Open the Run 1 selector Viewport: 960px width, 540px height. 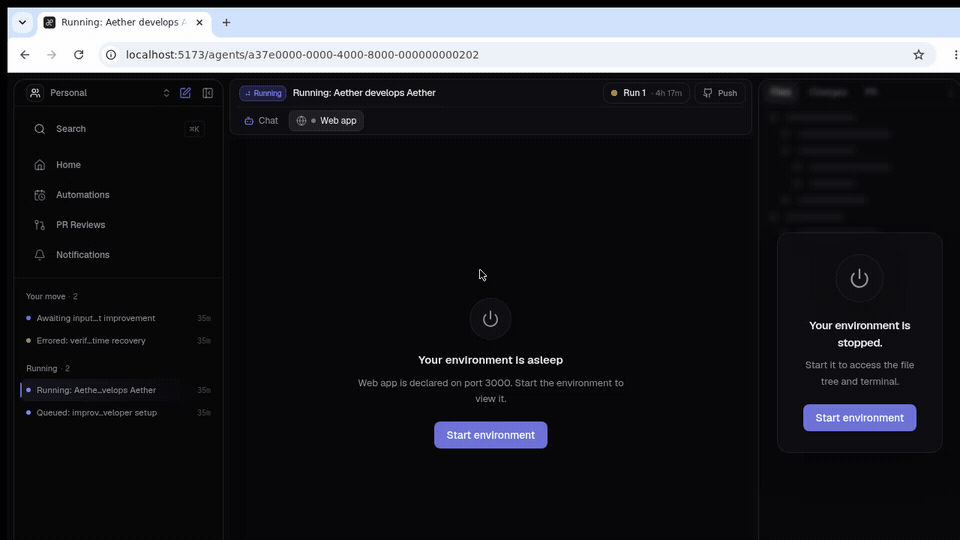[x=646, y=93]
